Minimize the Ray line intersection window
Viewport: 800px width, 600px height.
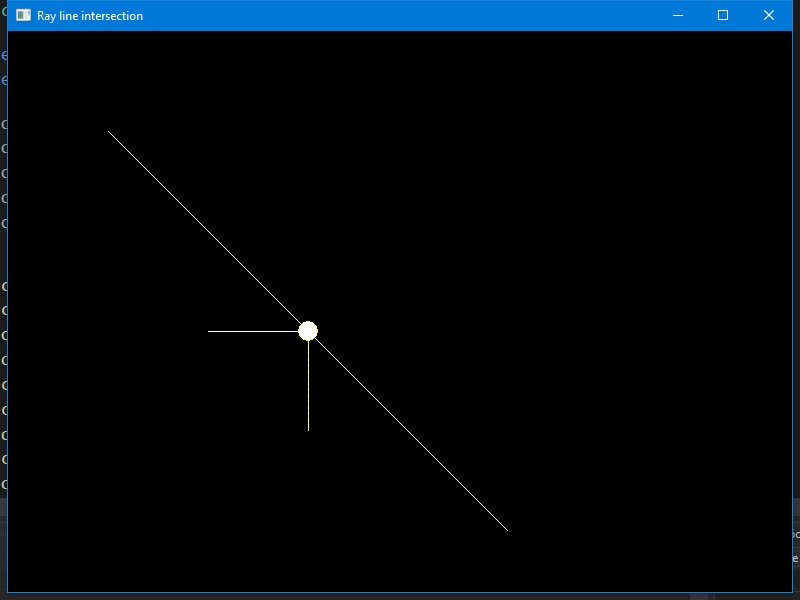[x=678, y=15]
